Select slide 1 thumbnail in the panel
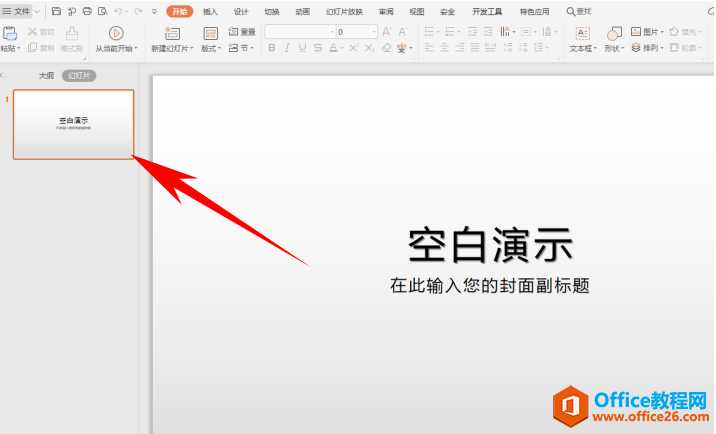This screenshot has height=434, width=716. tap(73, 124)
